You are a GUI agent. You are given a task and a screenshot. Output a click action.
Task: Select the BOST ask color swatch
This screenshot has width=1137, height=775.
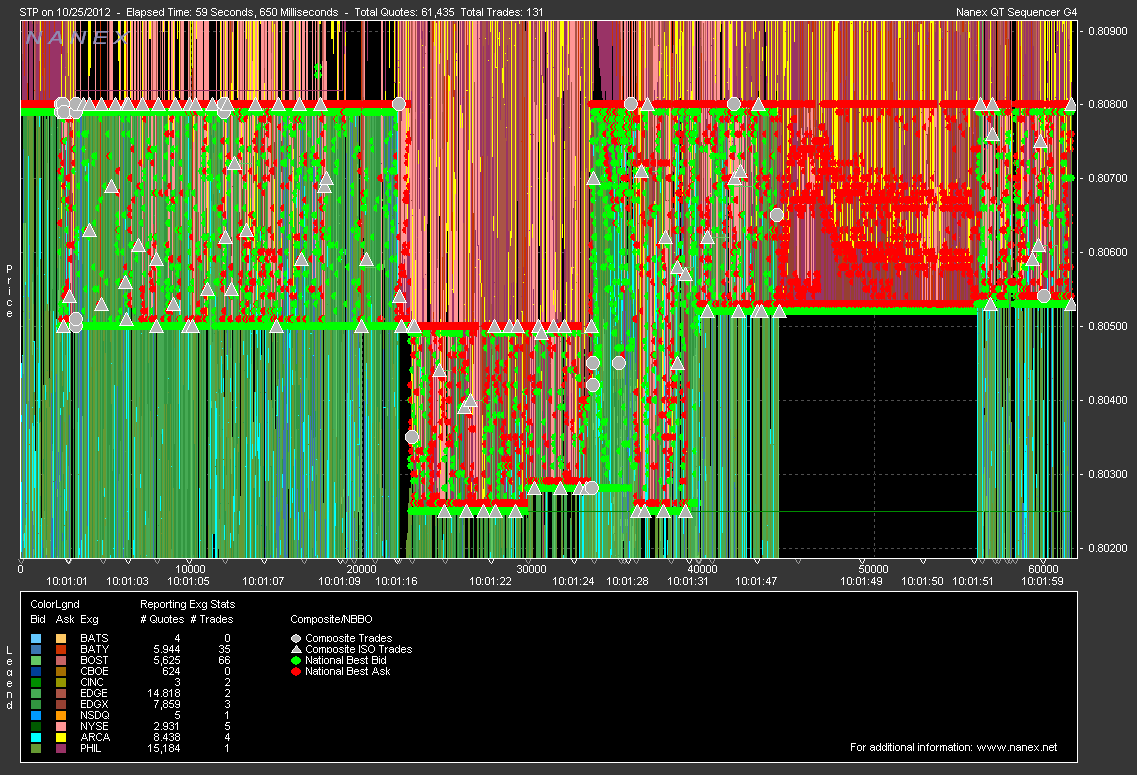pos(62,660)
